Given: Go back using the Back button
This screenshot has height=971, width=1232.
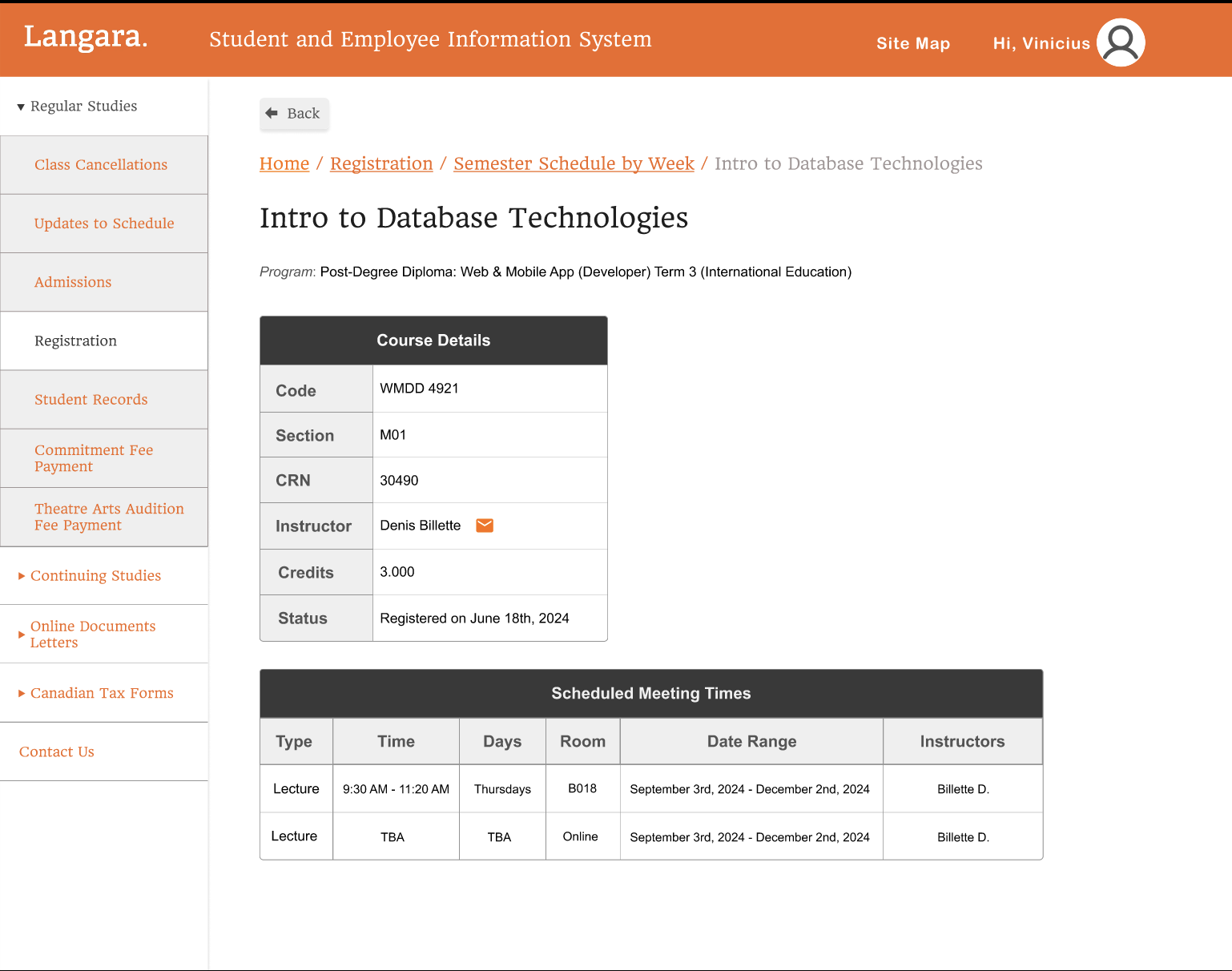Looking at the screenshot, I should pyautogui.click(x=294, y=114).
